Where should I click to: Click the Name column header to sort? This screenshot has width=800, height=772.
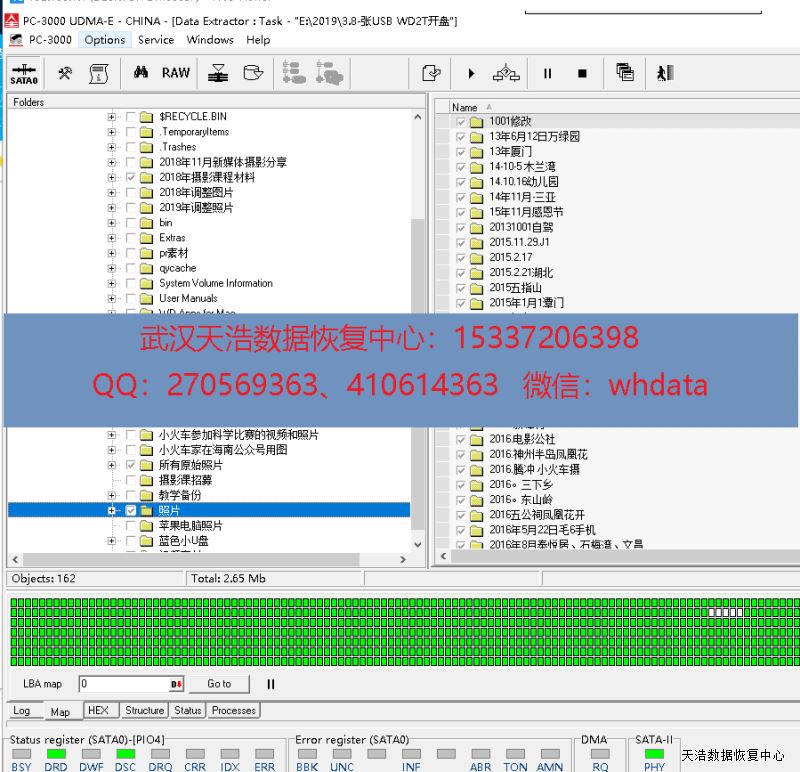(x=465, y=107)
